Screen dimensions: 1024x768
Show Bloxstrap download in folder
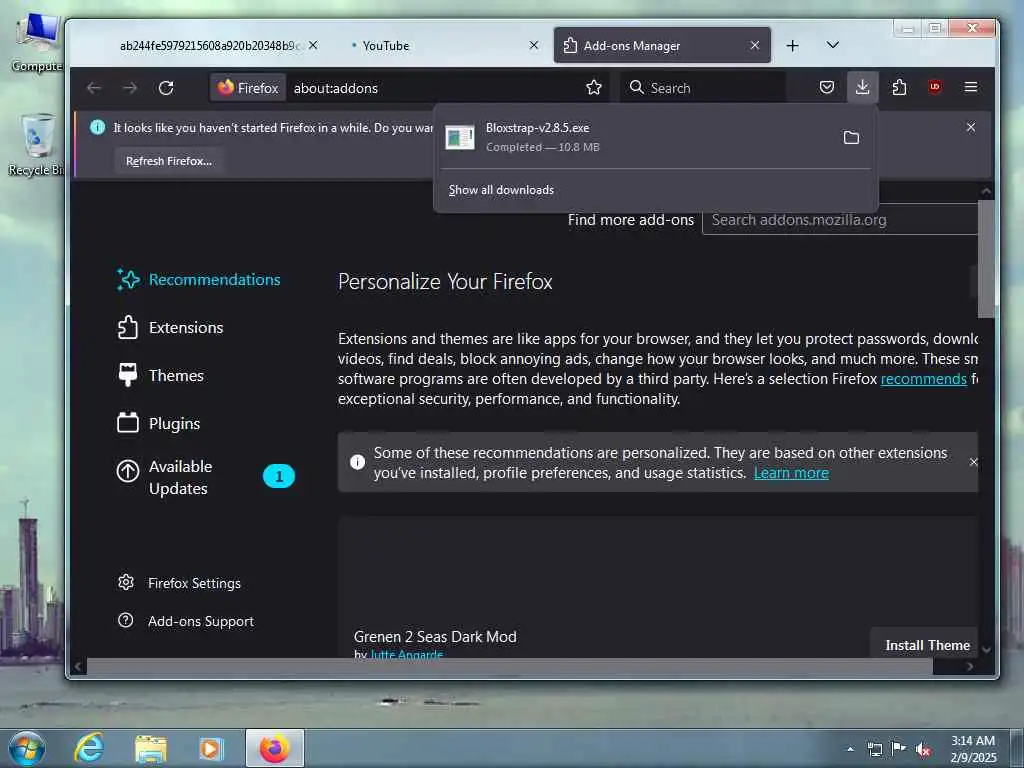pos(851,137)
